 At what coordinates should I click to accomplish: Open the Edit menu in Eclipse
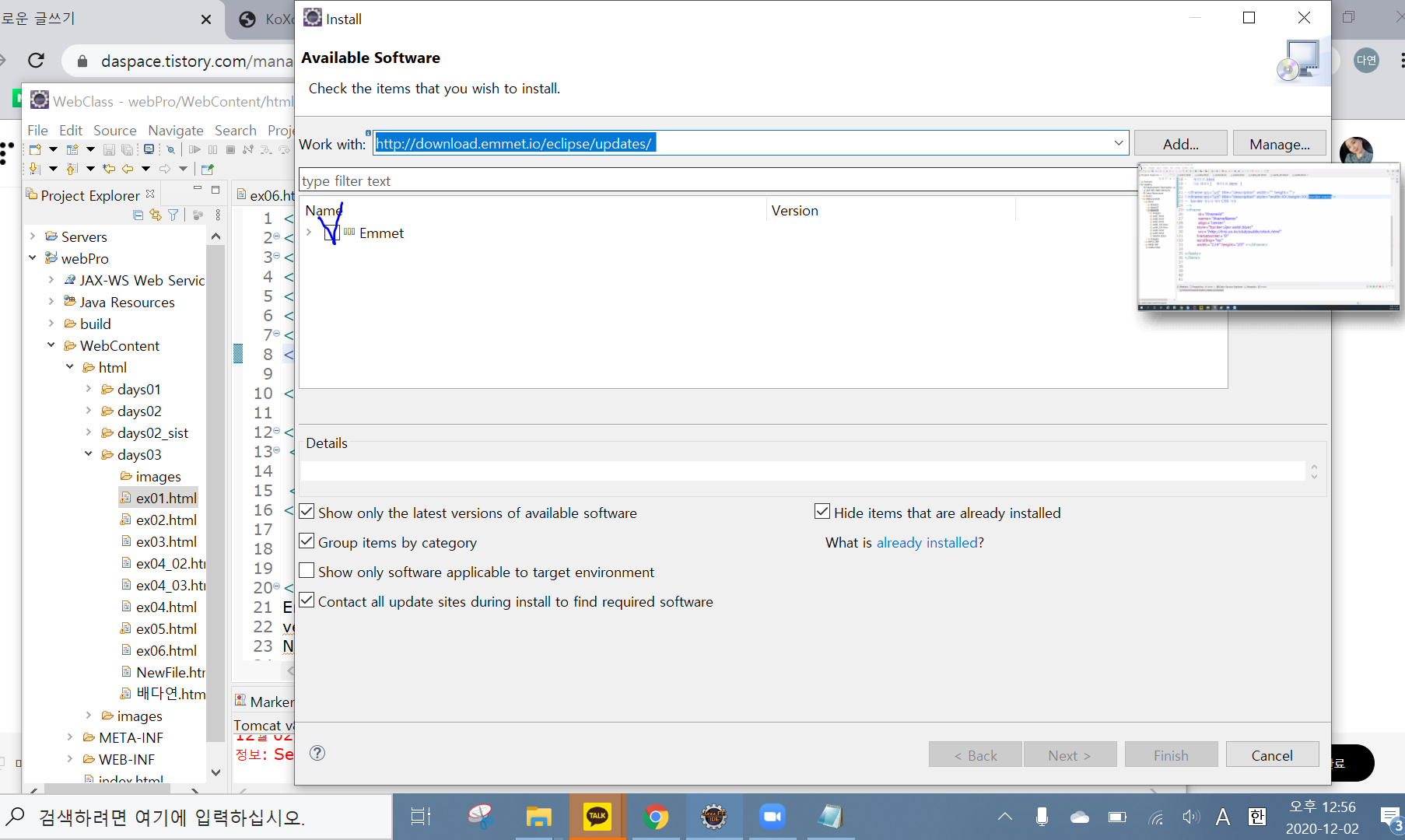point(71,130)
